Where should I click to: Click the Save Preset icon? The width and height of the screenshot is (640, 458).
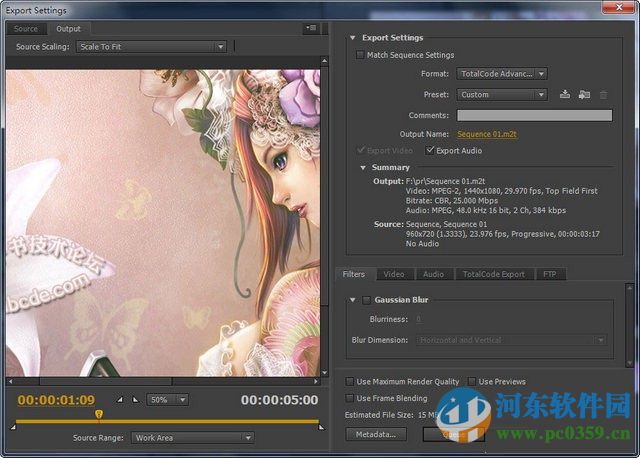[x=564, y=94]
